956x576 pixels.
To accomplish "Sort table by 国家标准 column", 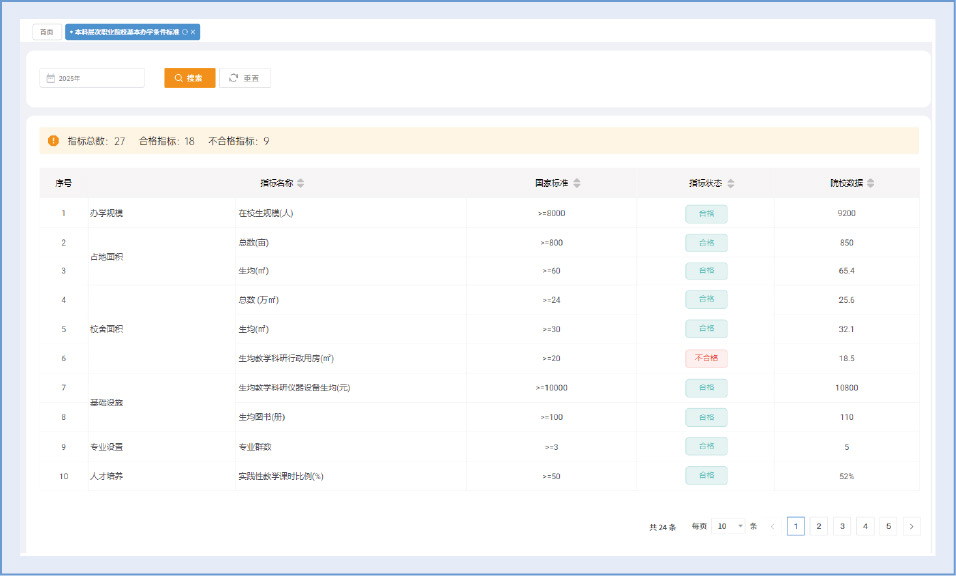I will coord(576,183).
